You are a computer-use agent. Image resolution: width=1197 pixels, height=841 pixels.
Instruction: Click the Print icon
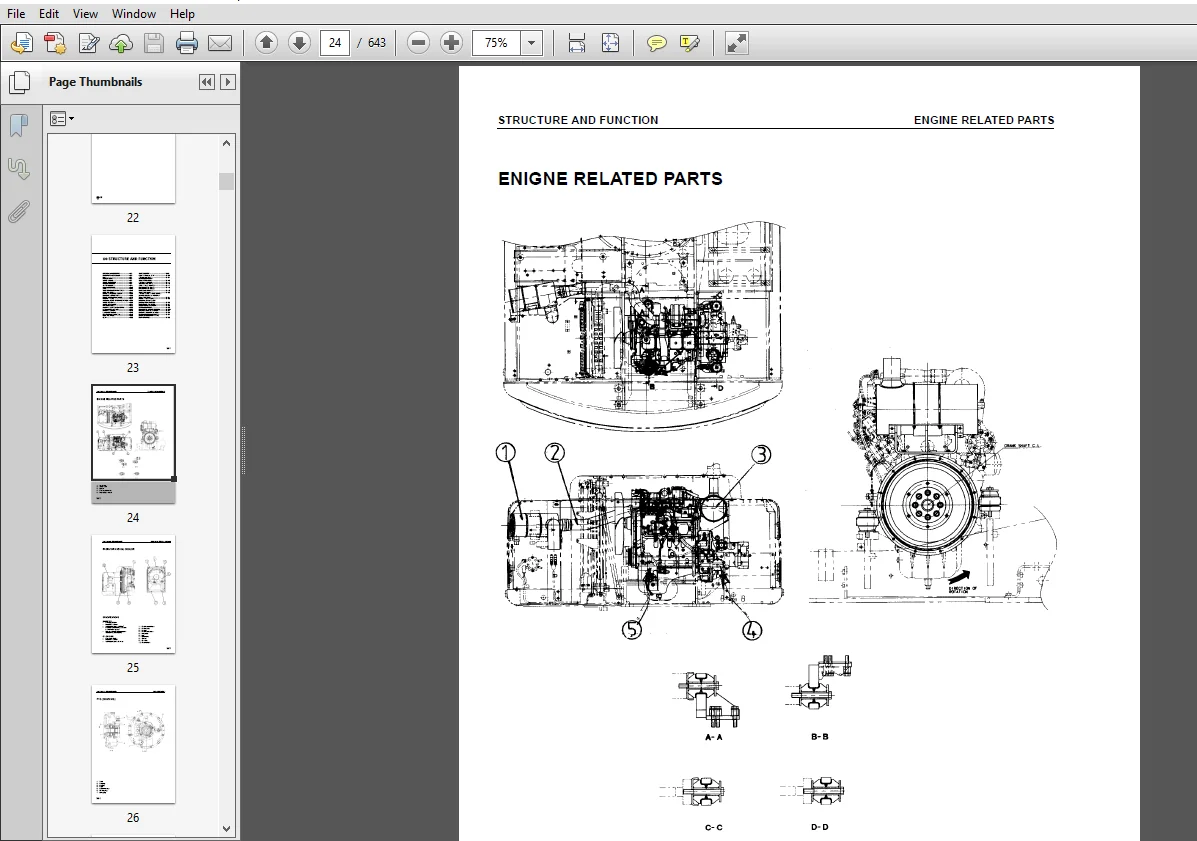[187, 43]
